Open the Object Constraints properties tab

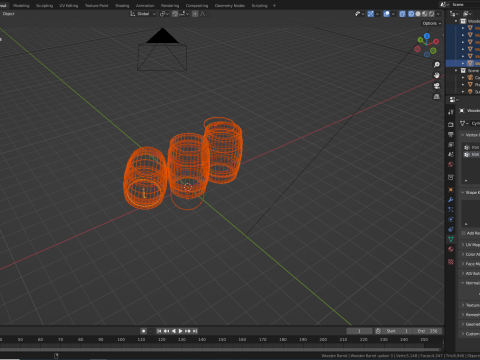[x=451, y=229]
